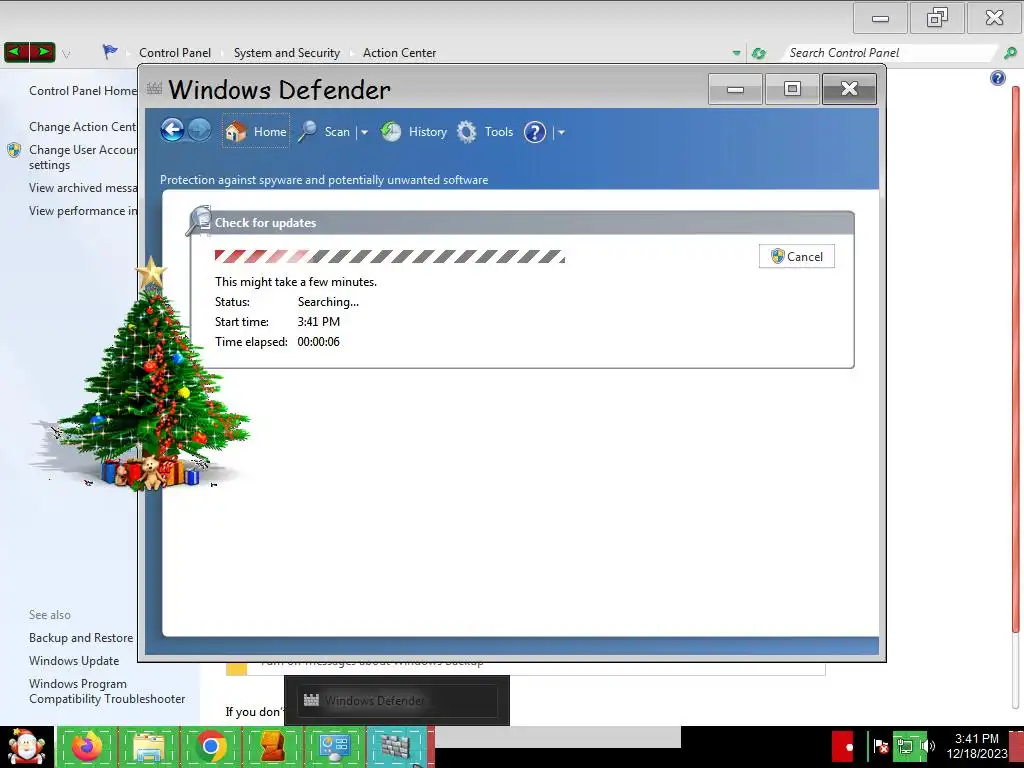The image size is (1024, 768).
Task: Open Tools with the gear icon
Action: 485,132
